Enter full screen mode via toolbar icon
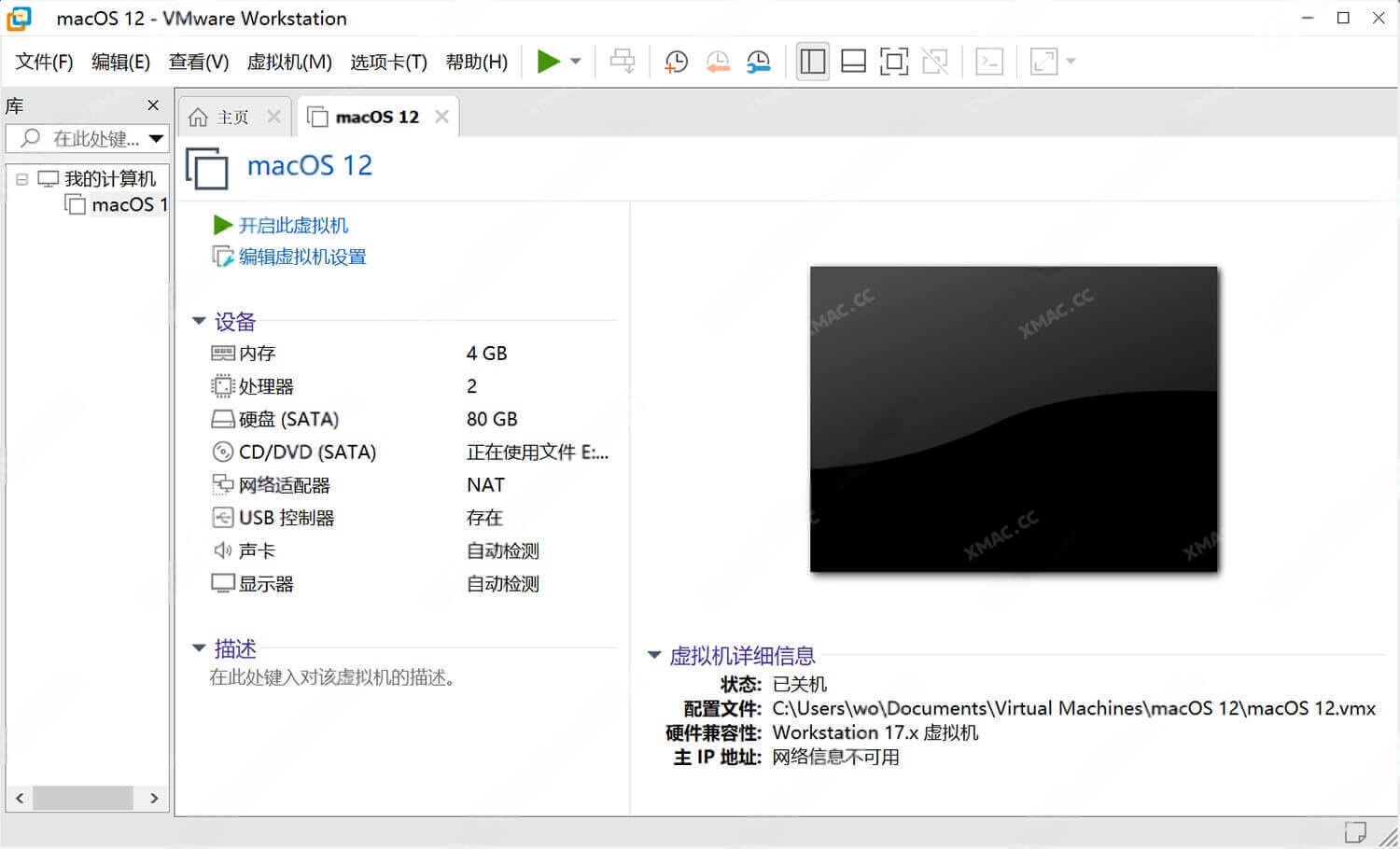 click(893, 61)
